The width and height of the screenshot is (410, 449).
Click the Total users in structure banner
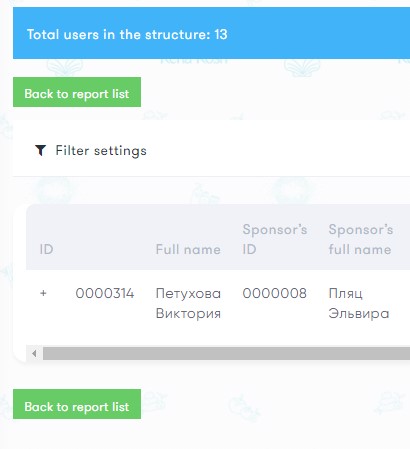pyautogui.click(x=212, y=33)
